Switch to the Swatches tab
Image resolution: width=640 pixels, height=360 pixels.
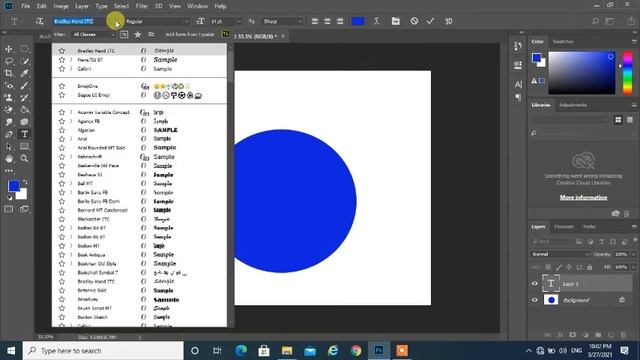click(563, 42)
